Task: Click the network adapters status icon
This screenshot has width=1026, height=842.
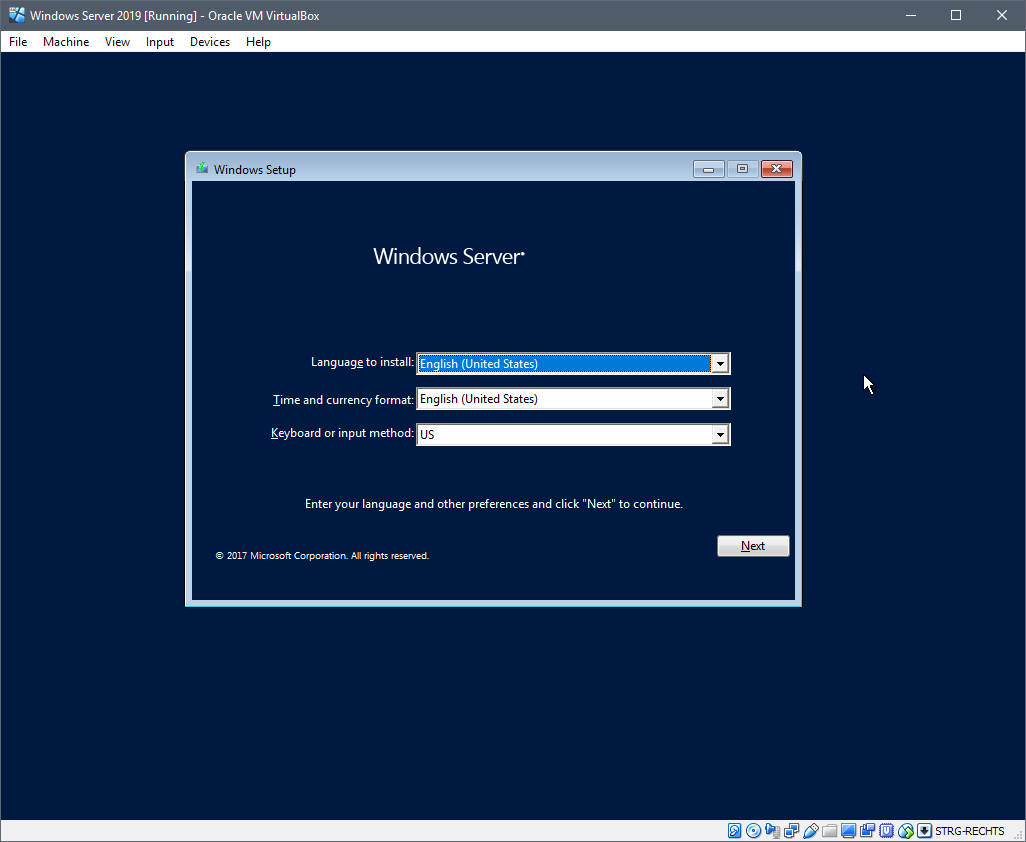Action: click(x=791, y=831)
